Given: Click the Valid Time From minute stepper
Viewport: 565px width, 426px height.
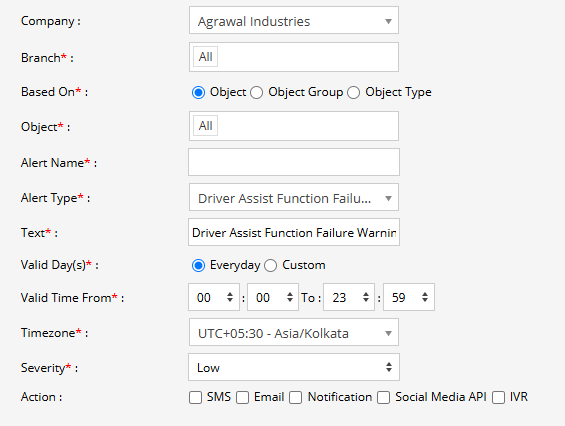Looking at the screenshot, I should [273, 297].
